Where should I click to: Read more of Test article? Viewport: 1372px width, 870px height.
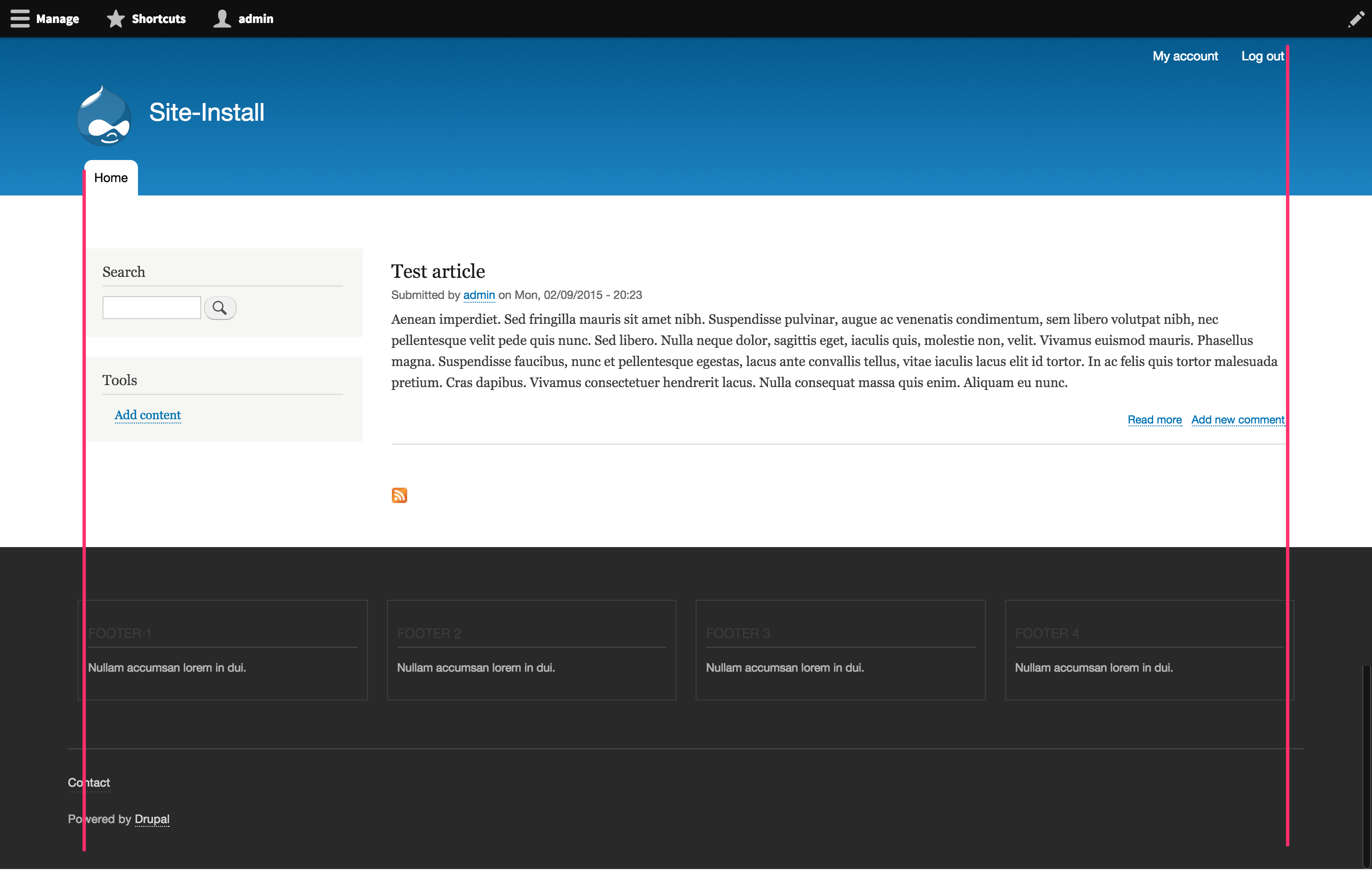coord(1155,419)
